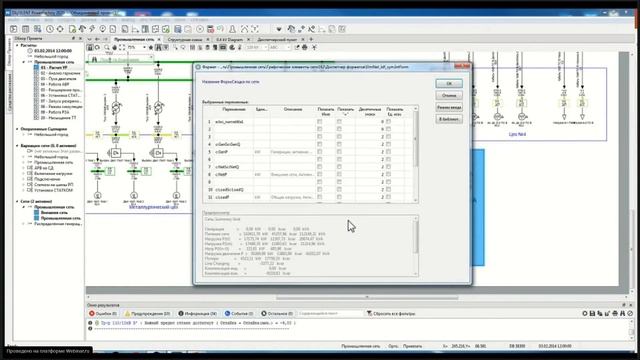This screenshot has width=640, height=360.
Task: Click the magnifier zoom icon in diagram toolbar
Action: (107, 48)
